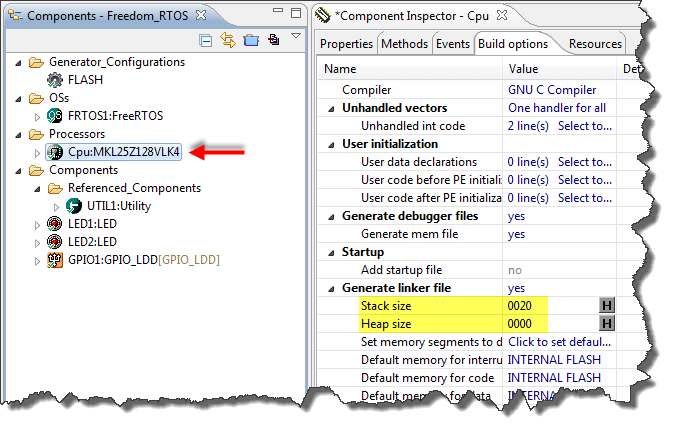Collapse the User initialization property group

pos(331,145)
